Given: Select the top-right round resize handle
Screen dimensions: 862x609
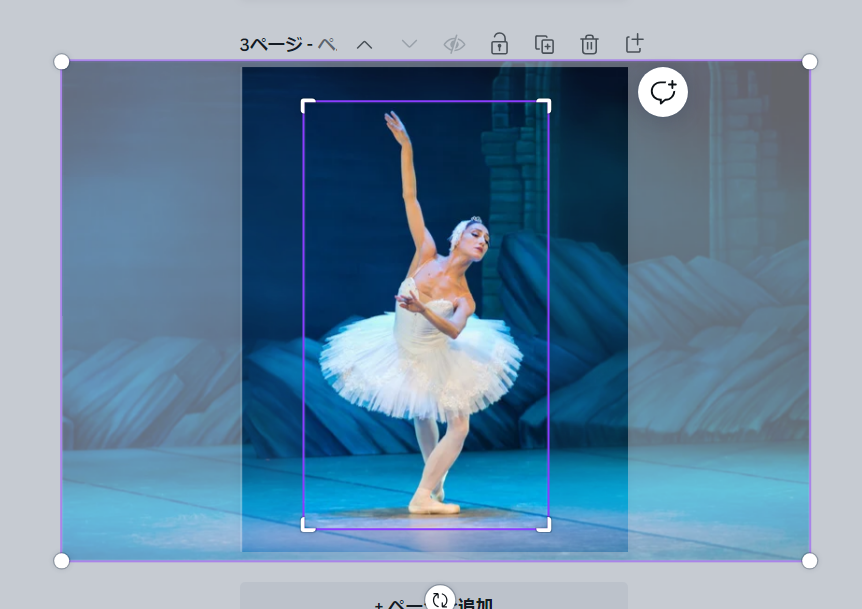Looking at the screenshot, I should point(810,62).
